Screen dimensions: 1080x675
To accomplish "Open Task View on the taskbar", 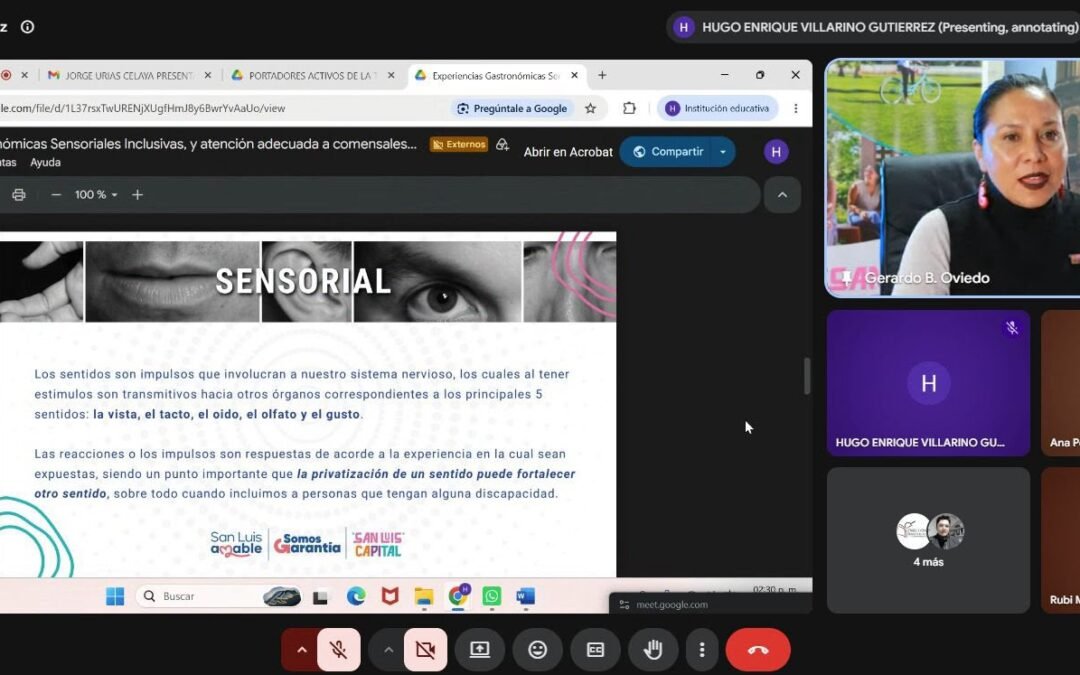I will click(320, 596).
